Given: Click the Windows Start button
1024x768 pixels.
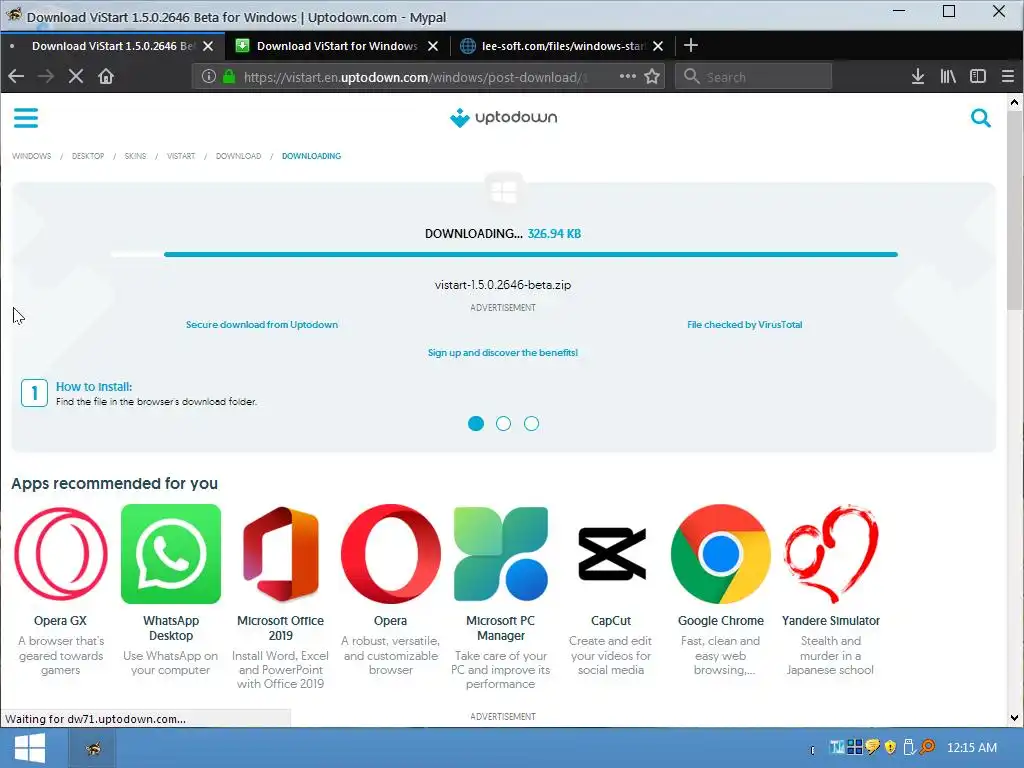Looking at the screenshot, I should [x=29, y=748].
